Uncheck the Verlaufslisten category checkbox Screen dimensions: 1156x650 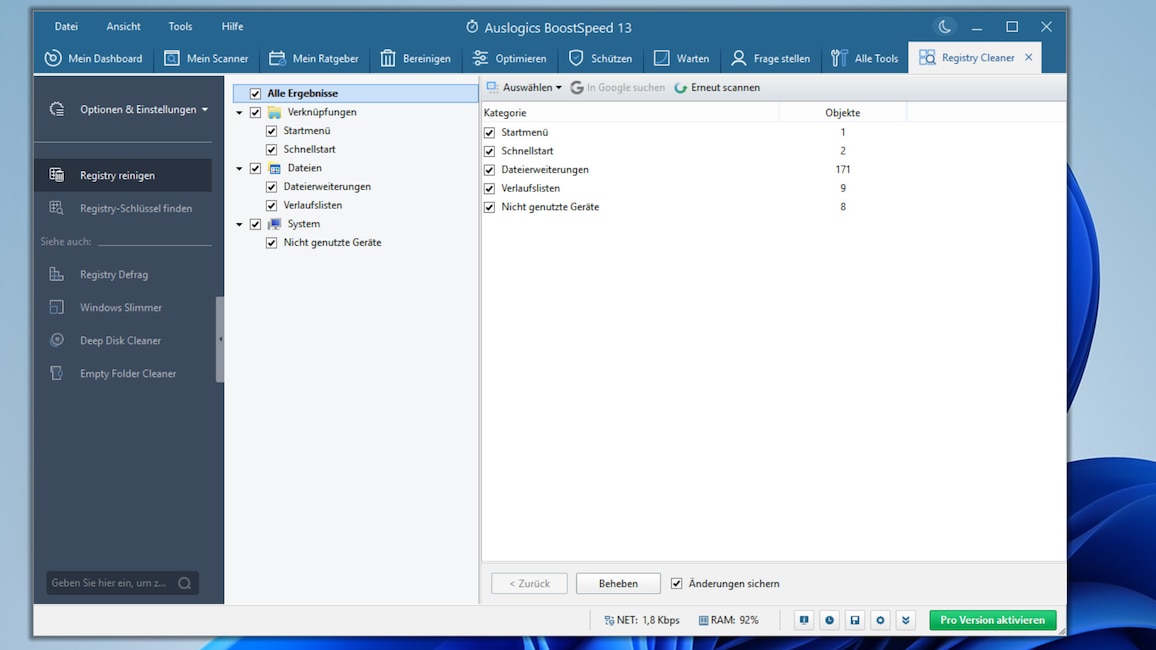point(489,188)
